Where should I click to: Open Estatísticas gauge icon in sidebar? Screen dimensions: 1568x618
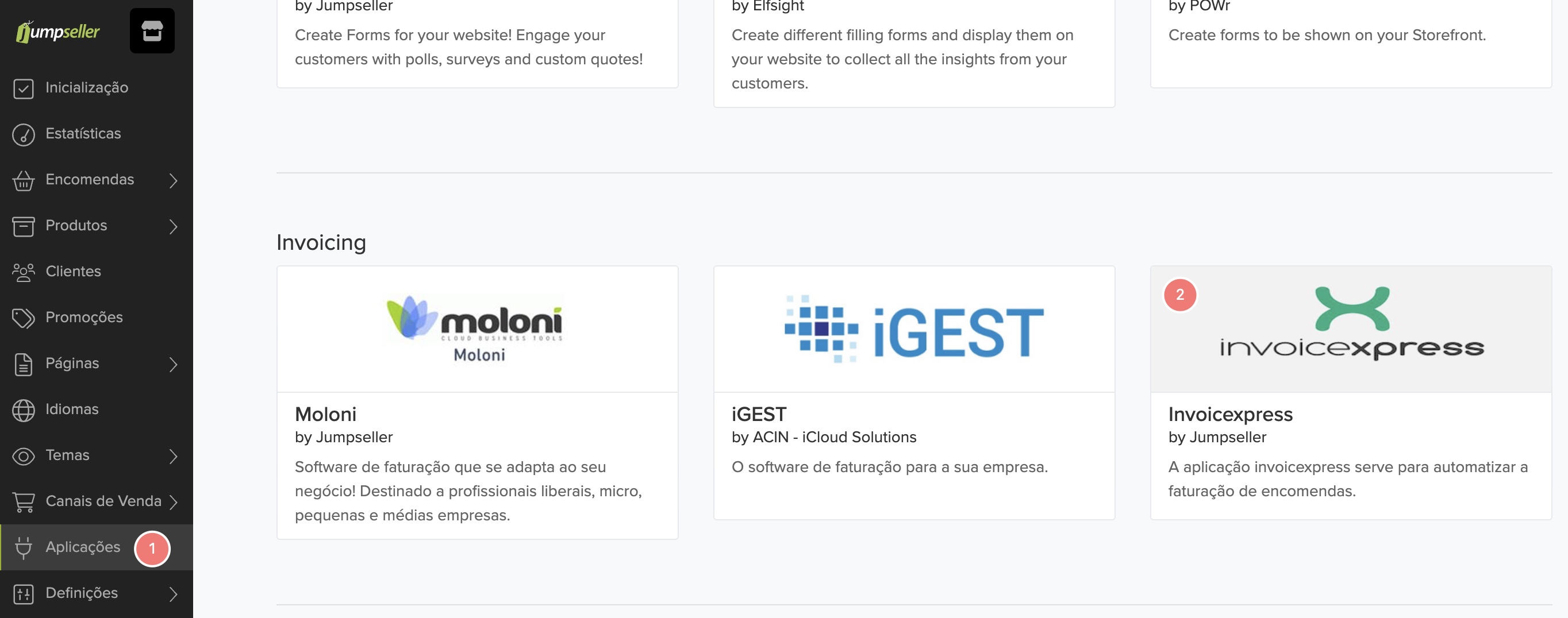tap(23, 134)
